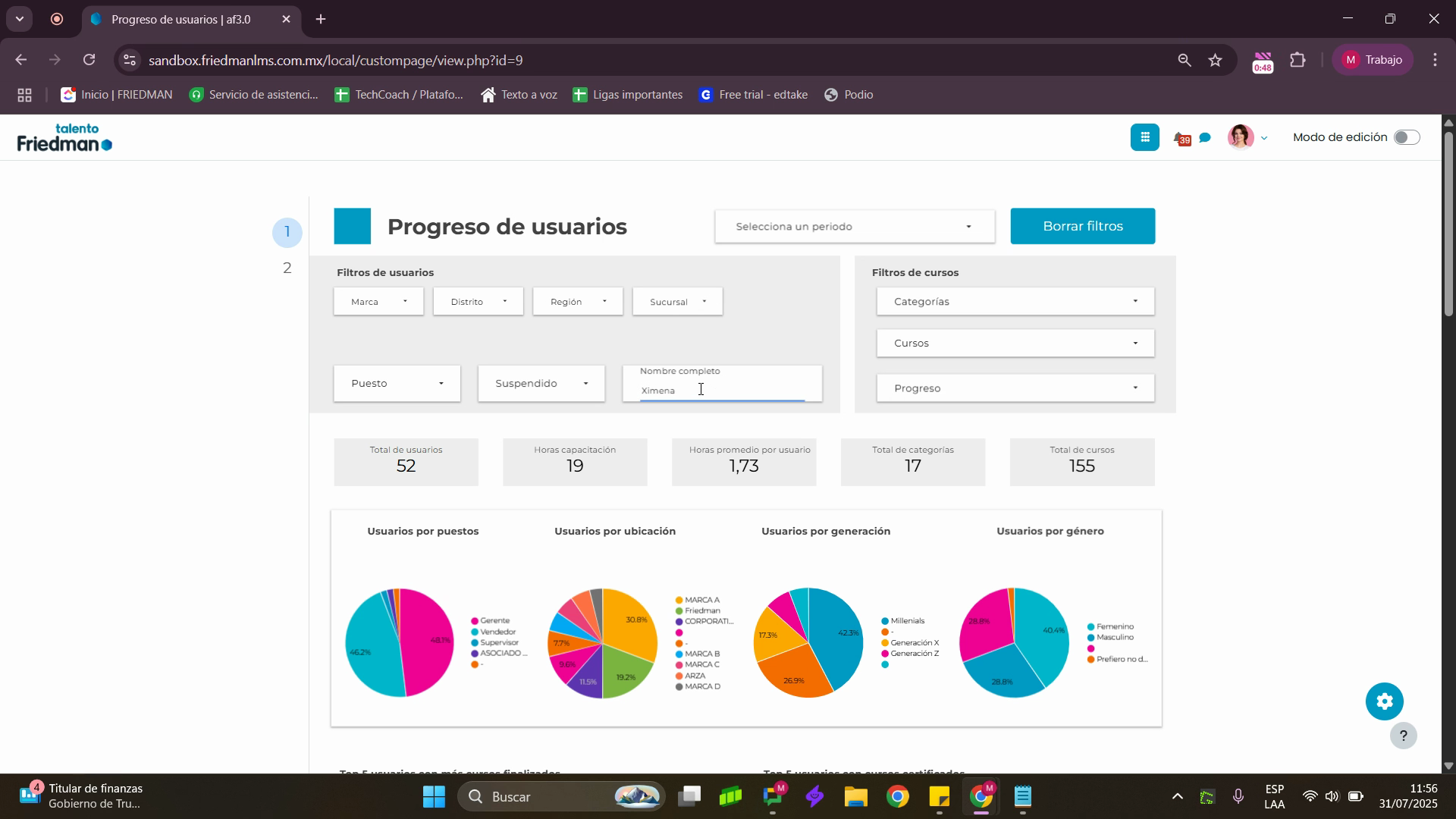The width and height of the screenshot is (1456, 819).
Task: Open TechCoach bookmark in bookmarks bar
Action: (399, 95)
